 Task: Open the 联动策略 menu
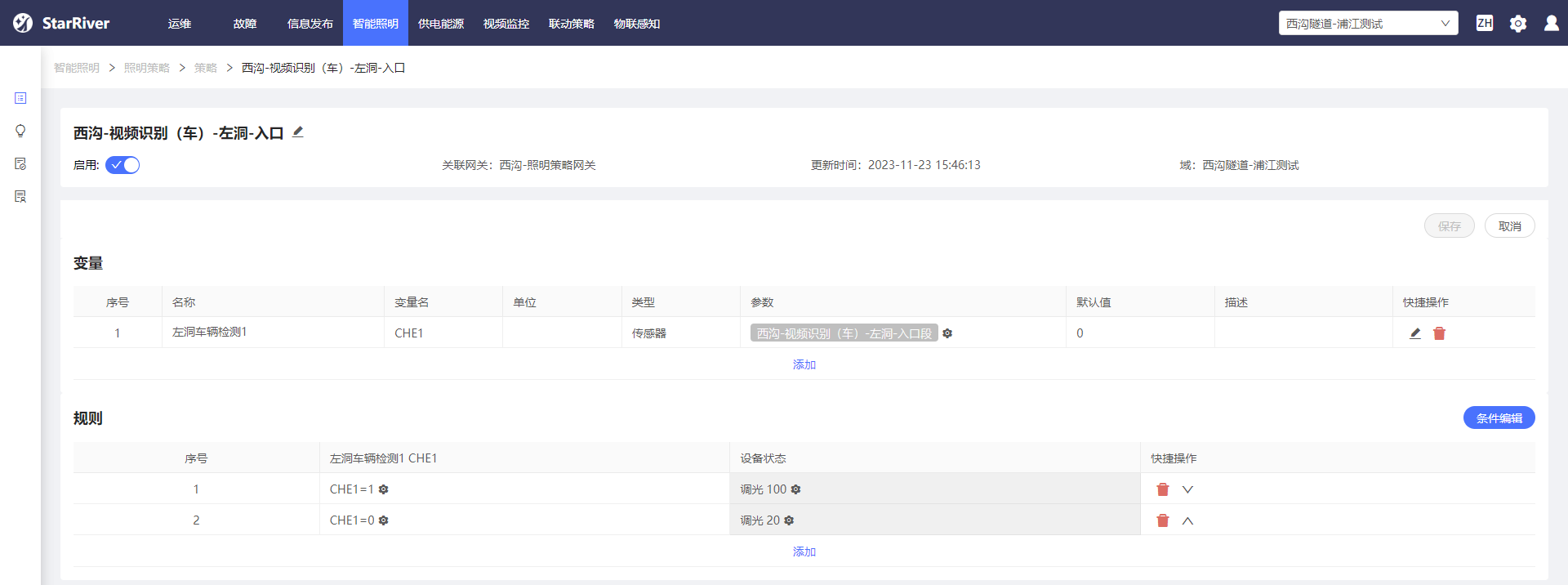click(x=572, y=24)
